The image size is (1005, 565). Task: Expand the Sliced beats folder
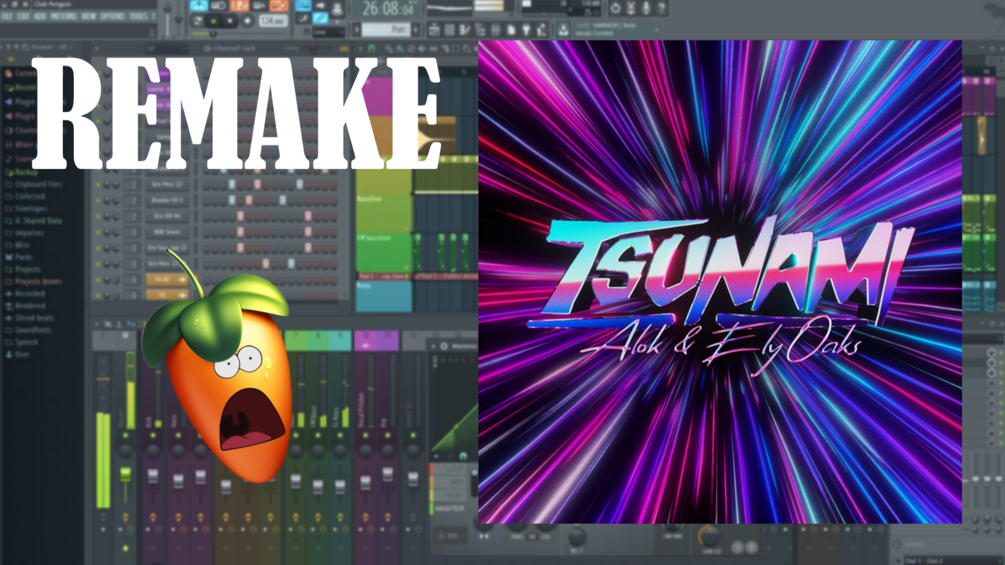pyautogui.click(x=29, y=318)
